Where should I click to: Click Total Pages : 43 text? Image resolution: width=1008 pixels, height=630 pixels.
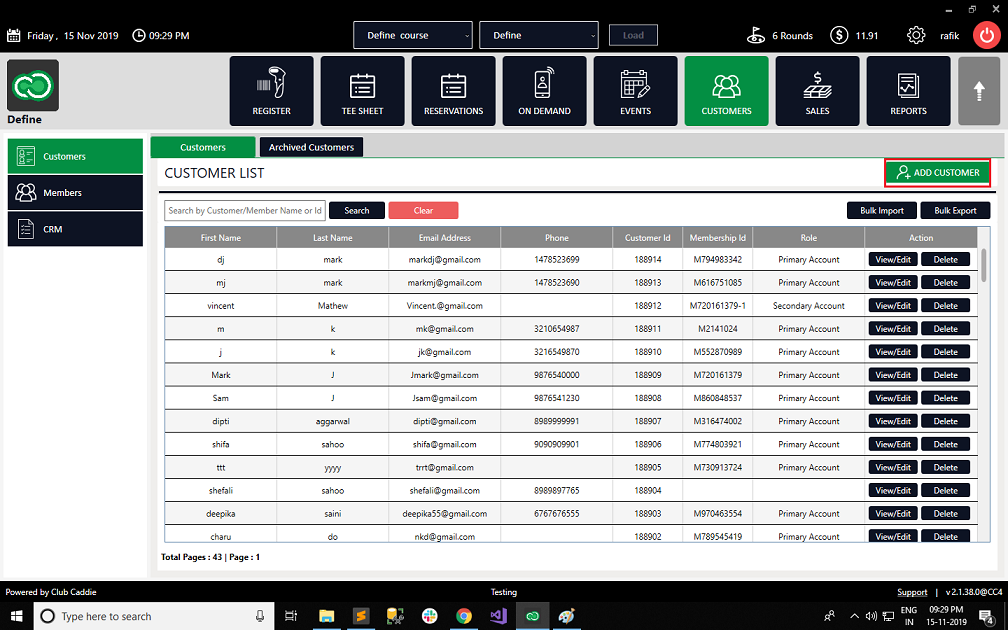[192, 557]
